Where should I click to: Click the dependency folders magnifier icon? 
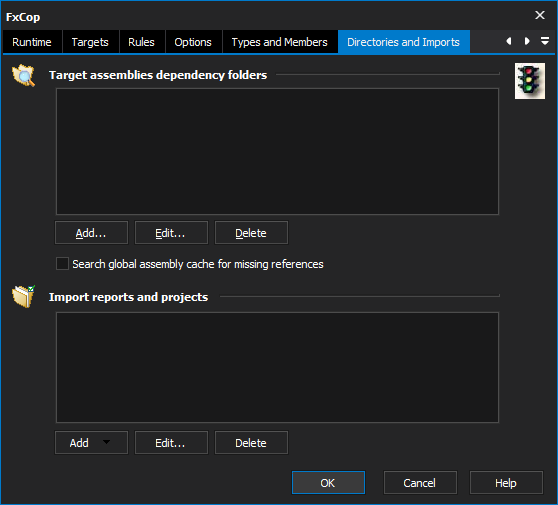pyautogui.click(x=23, y=75)
